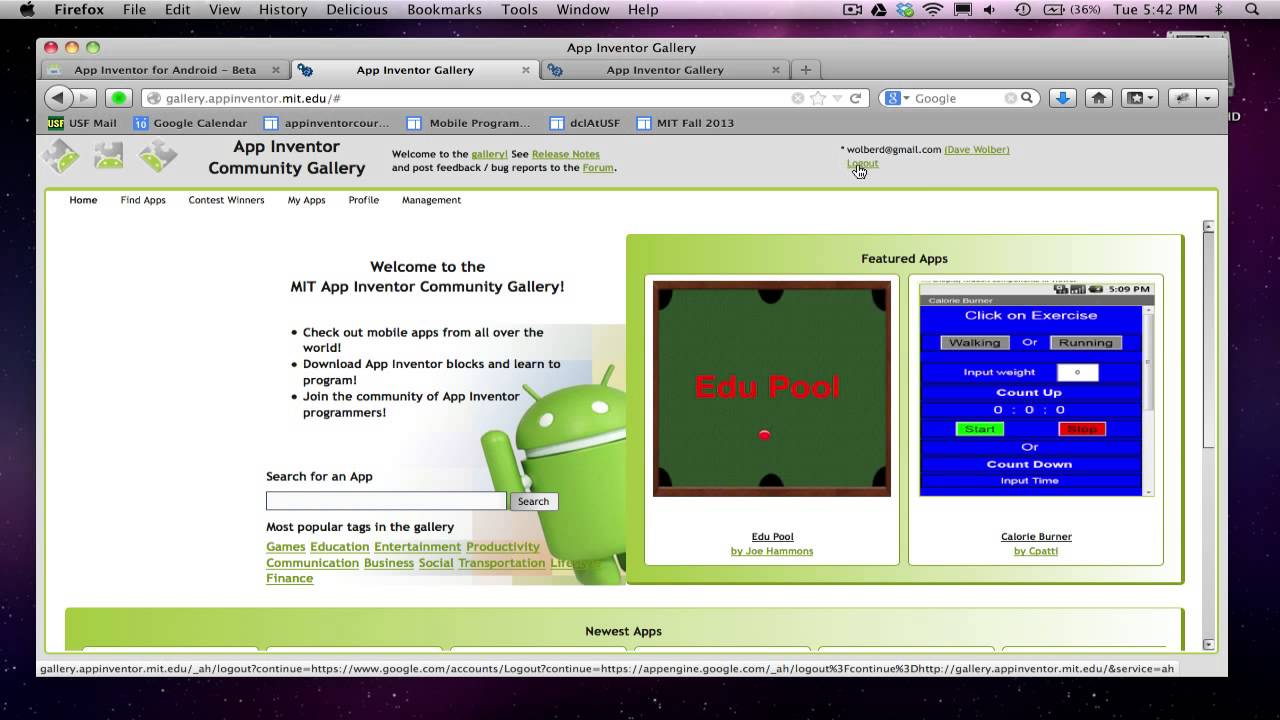Click the green round toolbar button
The height and width of the screenshot is (720, 1280).
(x=119, y=98)
